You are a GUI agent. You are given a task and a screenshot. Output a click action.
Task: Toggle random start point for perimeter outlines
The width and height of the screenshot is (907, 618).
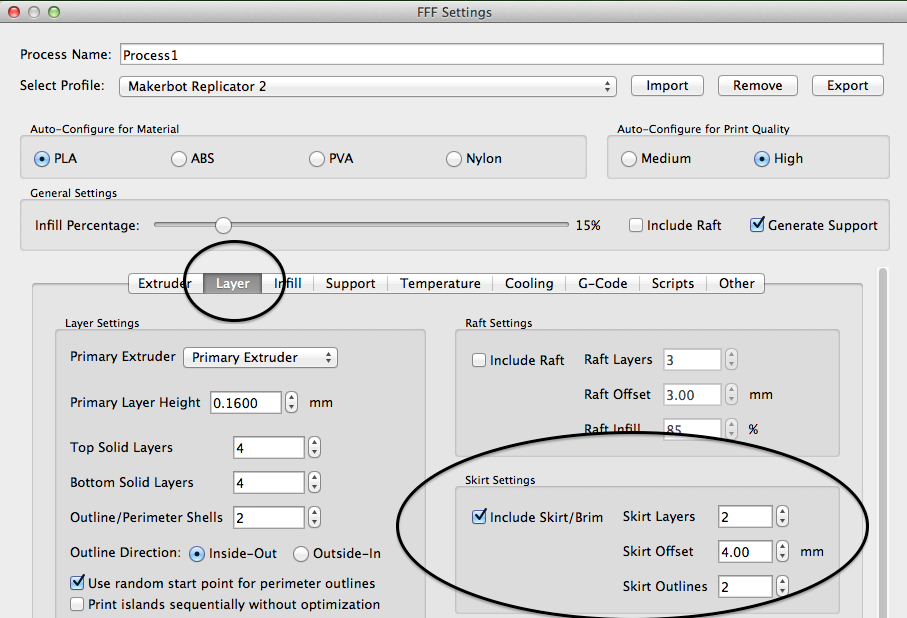77,583
